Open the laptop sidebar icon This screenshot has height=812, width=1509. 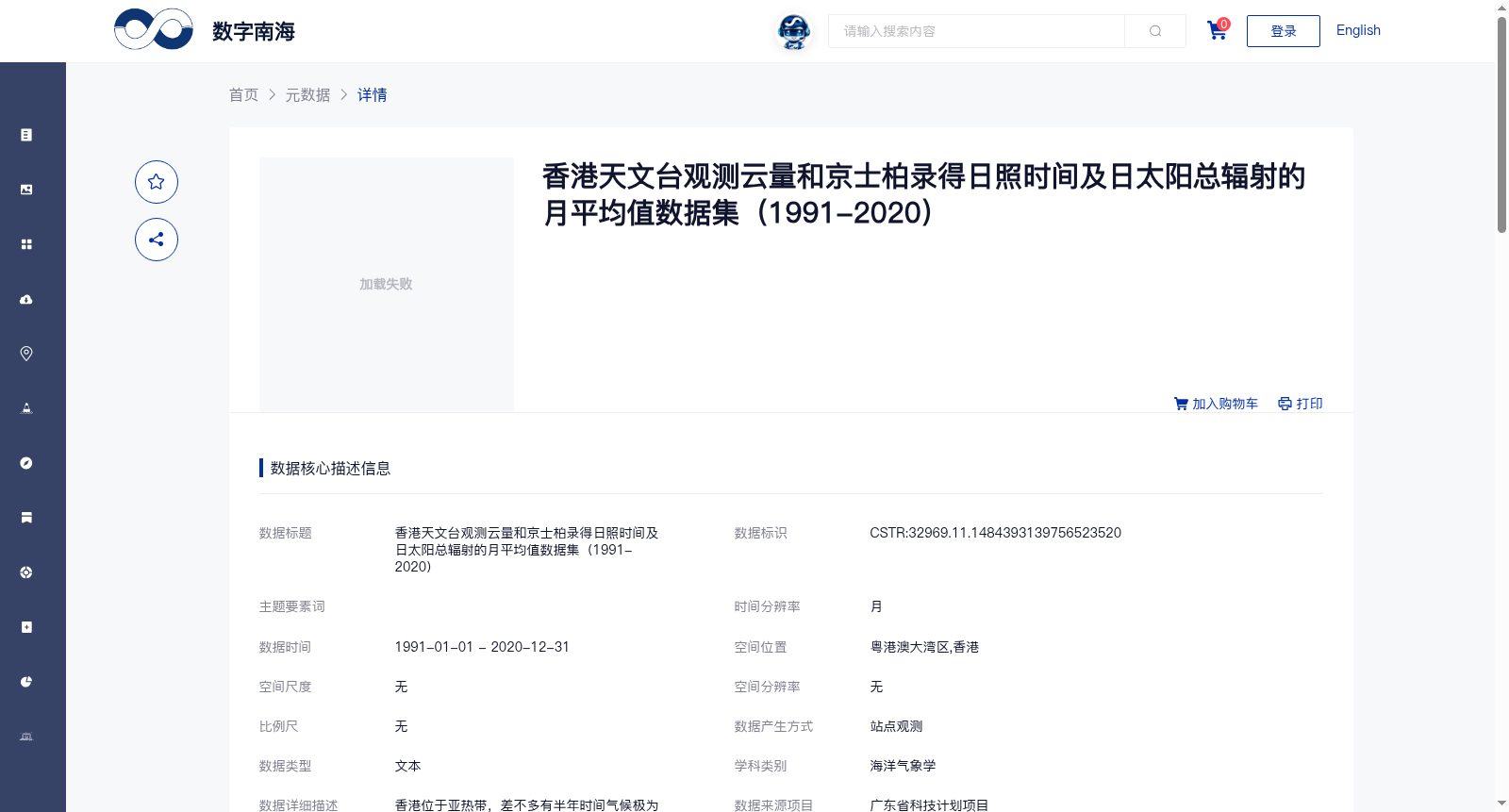(x=26, y=737)
